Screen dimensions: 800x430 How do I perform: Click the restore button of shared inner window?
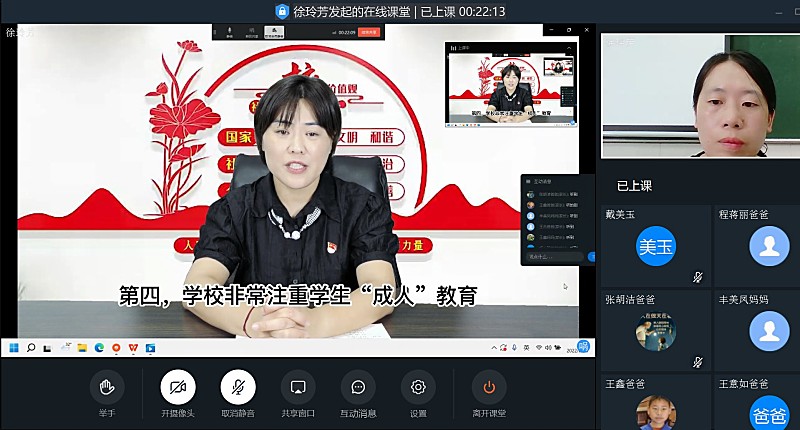(569, 30)
